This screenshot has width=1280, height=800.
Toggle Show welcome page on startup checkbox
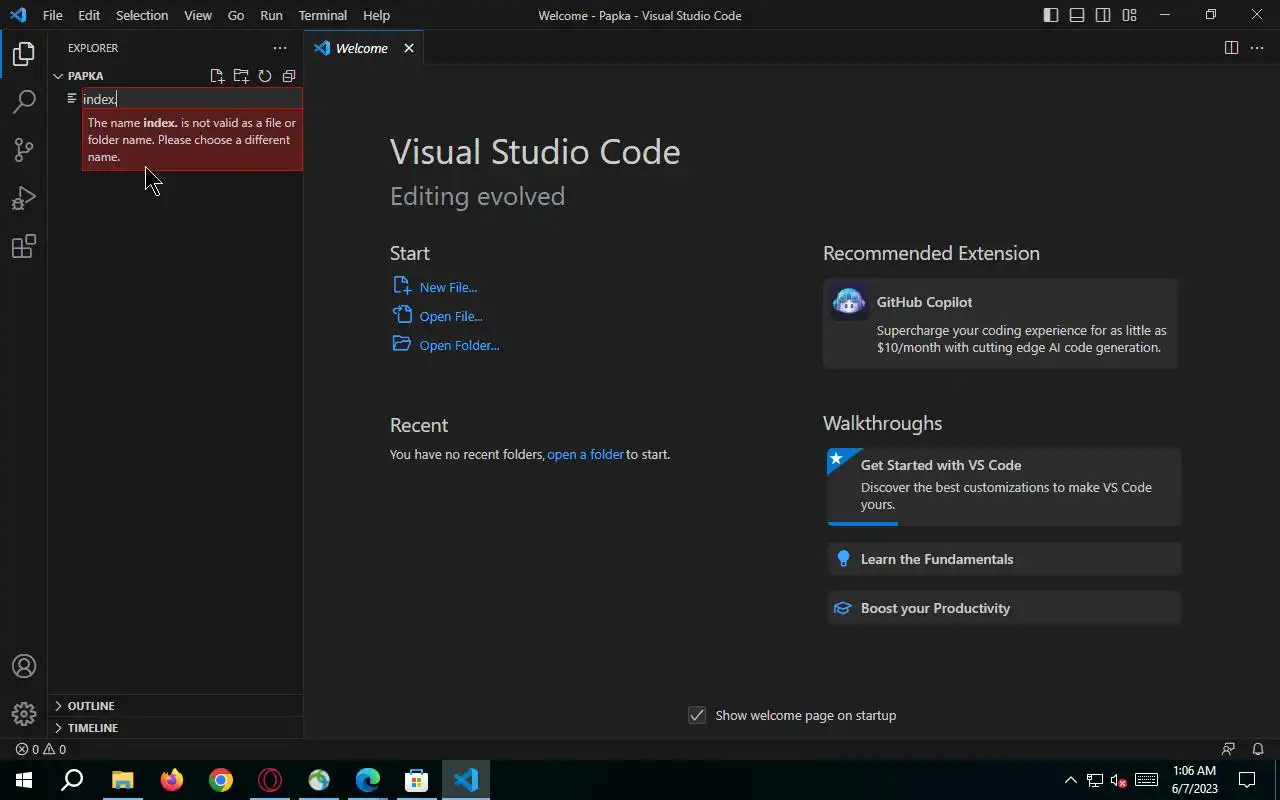click(697, 715)
